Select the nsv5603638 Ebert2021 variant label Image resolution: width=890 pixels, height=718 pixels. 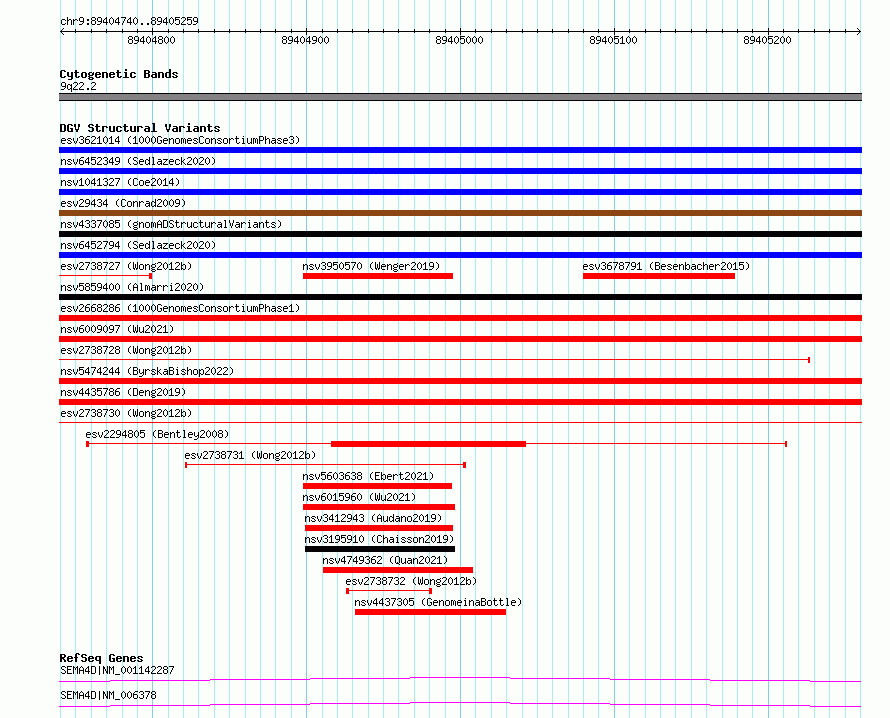point(368,476)
